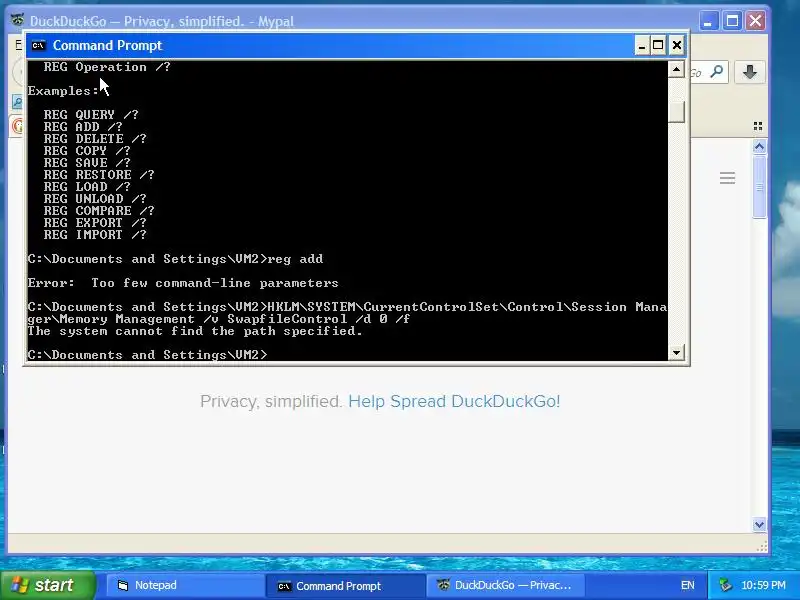Viewport: 800px width, 600px height.
Task: Click 'Privacy, simplified.' tagline text
Action: [x=271, y=402]
